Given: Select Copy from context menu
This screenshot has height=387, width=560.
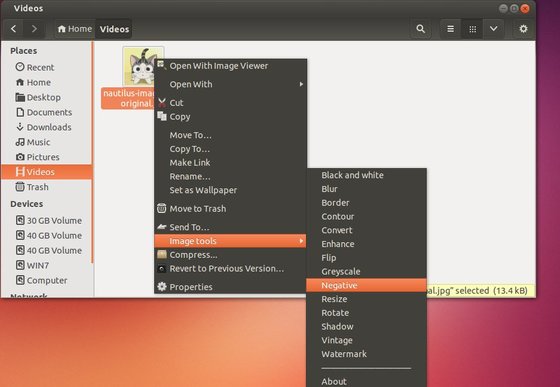Looking at the screenshot, I should [230, 117].
